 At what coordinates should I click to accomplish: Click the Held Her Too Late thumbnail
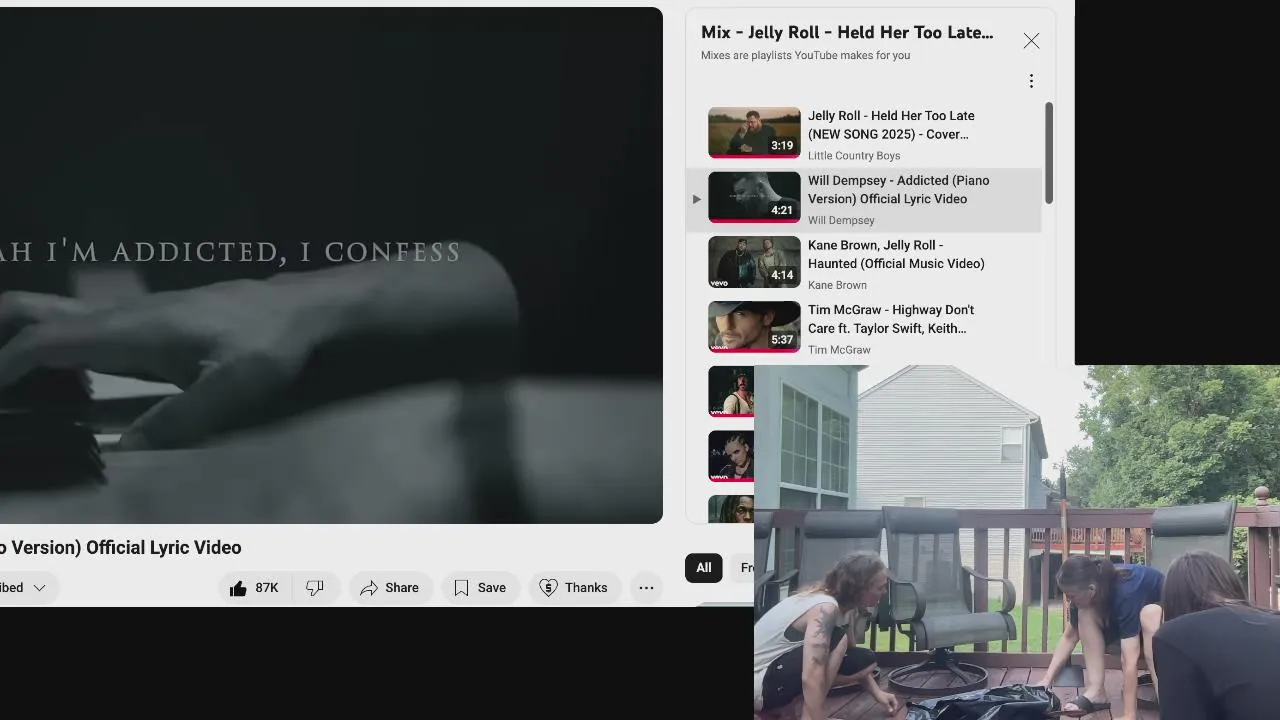[754, 132]
